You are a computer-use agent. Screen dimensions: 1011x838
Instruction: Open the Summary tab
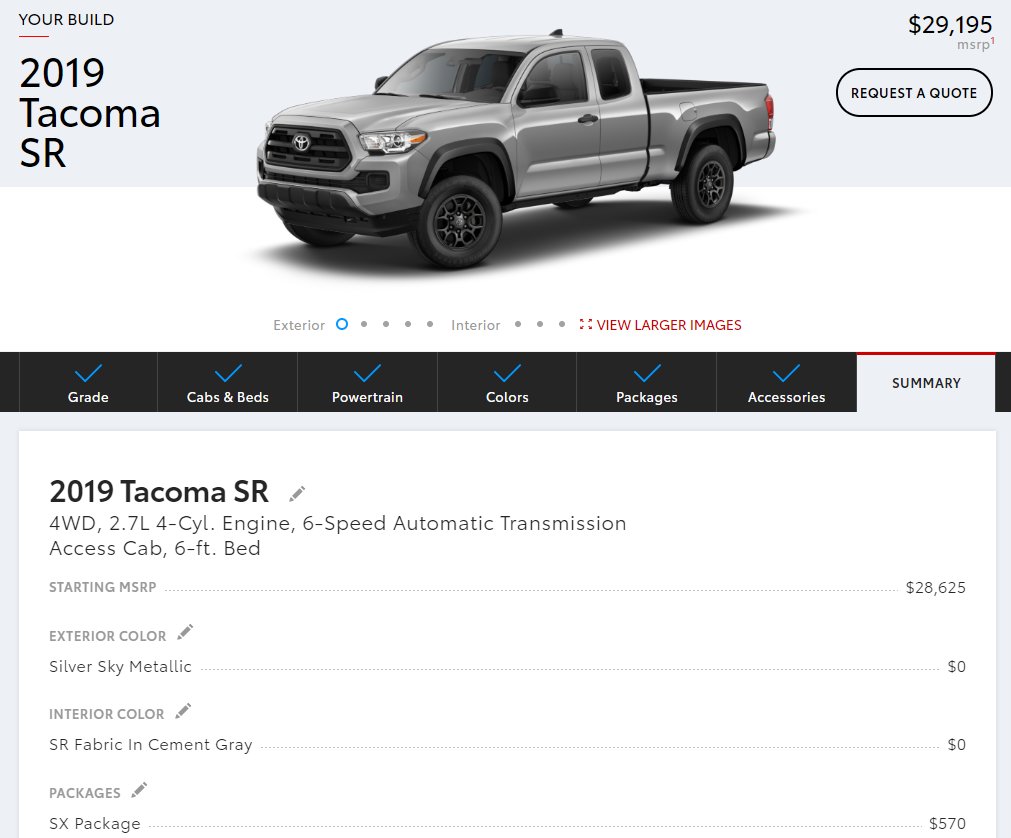pos(926,383)
